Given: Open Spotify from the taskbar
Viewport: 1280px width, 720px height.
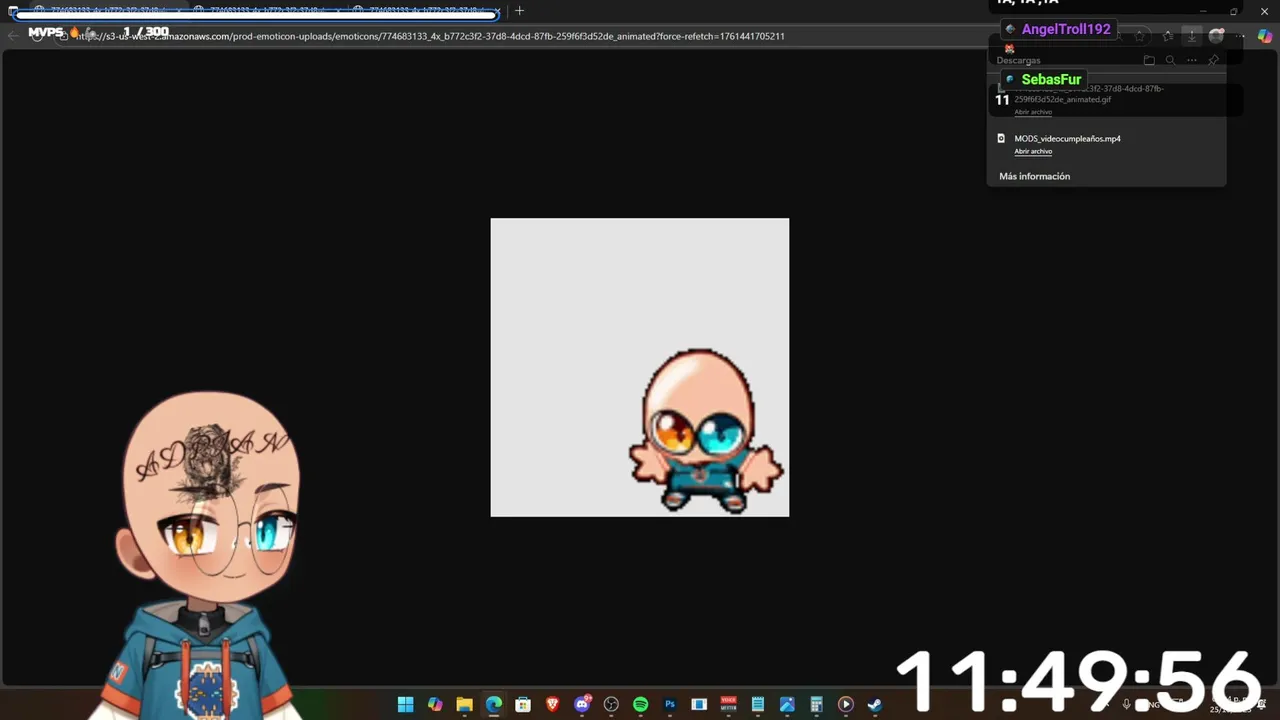Looking at the screenshot, I should click(x=640, y=704).
